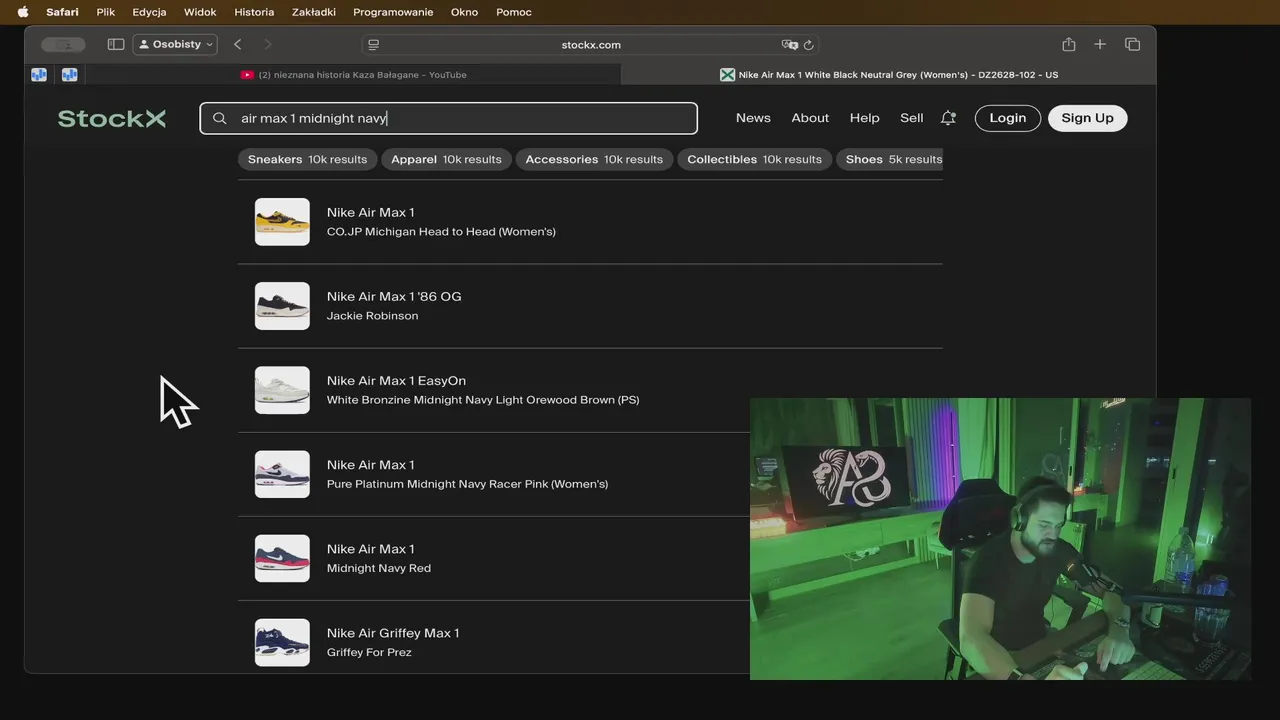Image resolution: width=1280 pixels, height=720 pixels.
Task: Open the News link
Action: (753, 118)
